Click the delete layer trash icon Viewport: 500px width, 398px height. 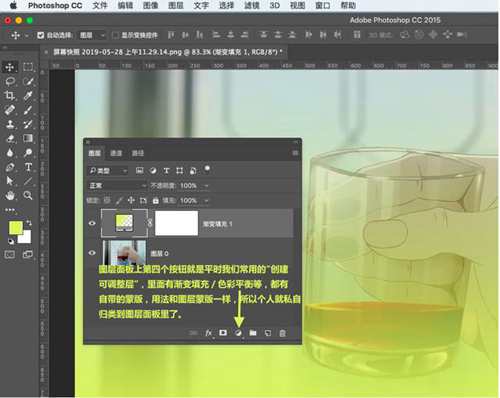(x=282, y=333)
